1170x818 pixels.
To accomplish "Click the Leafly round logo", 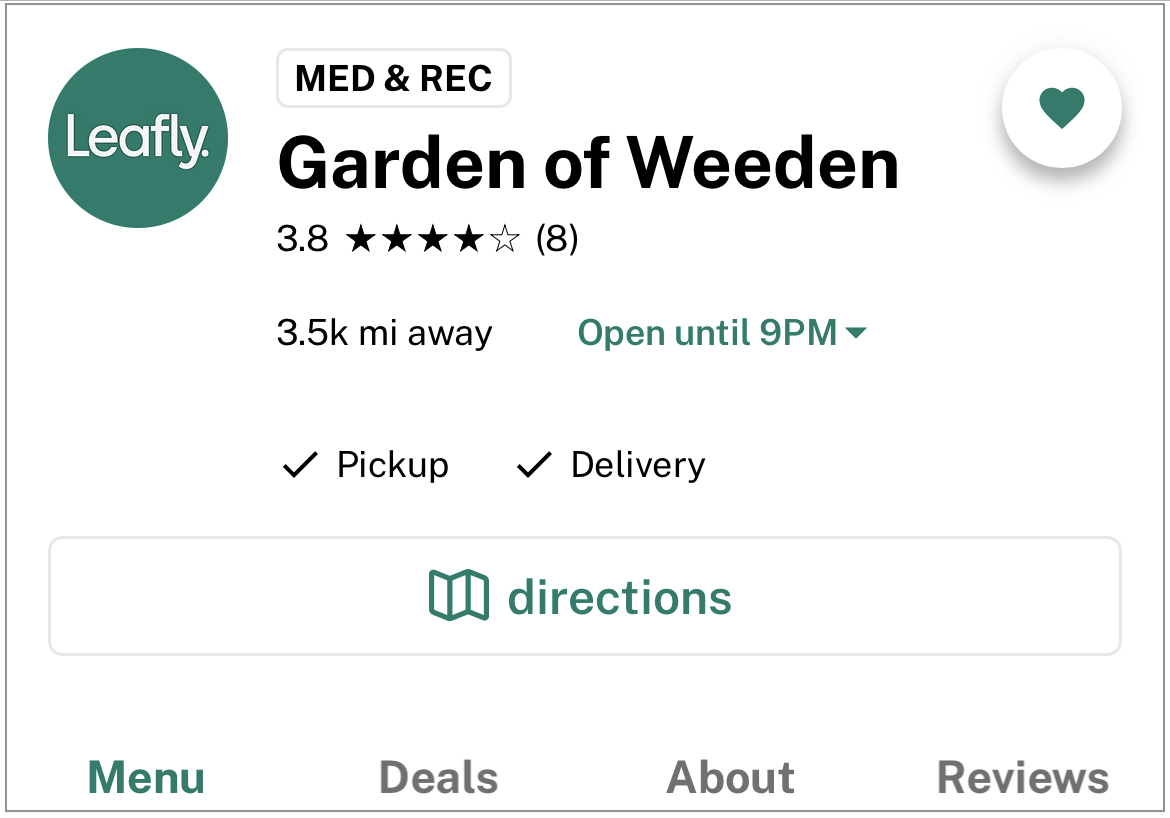I will (x=137, y=138).
